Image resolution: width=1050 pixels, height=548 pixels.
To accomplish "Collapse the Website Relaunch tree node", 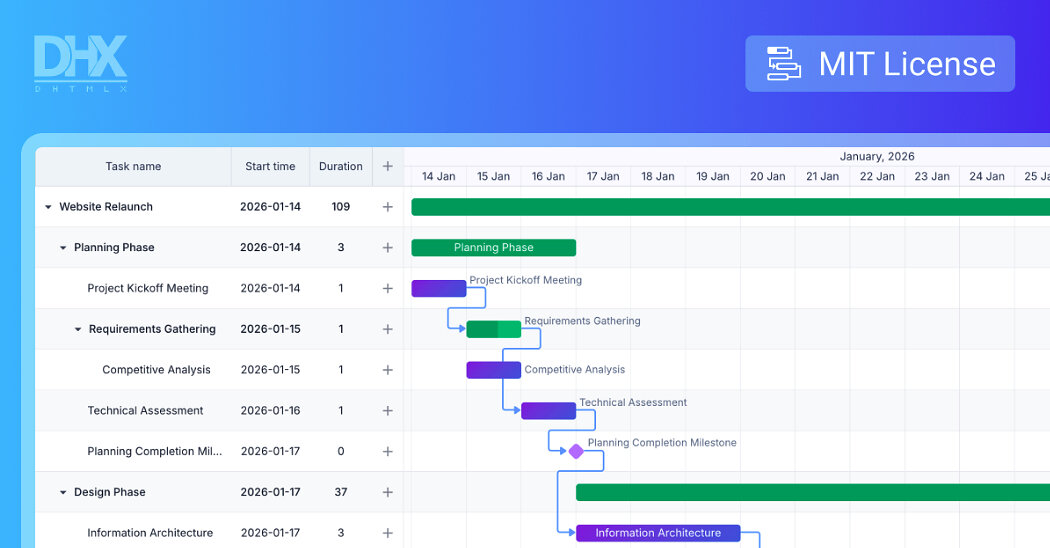I will pyautogui.click(x=48, y=207).
